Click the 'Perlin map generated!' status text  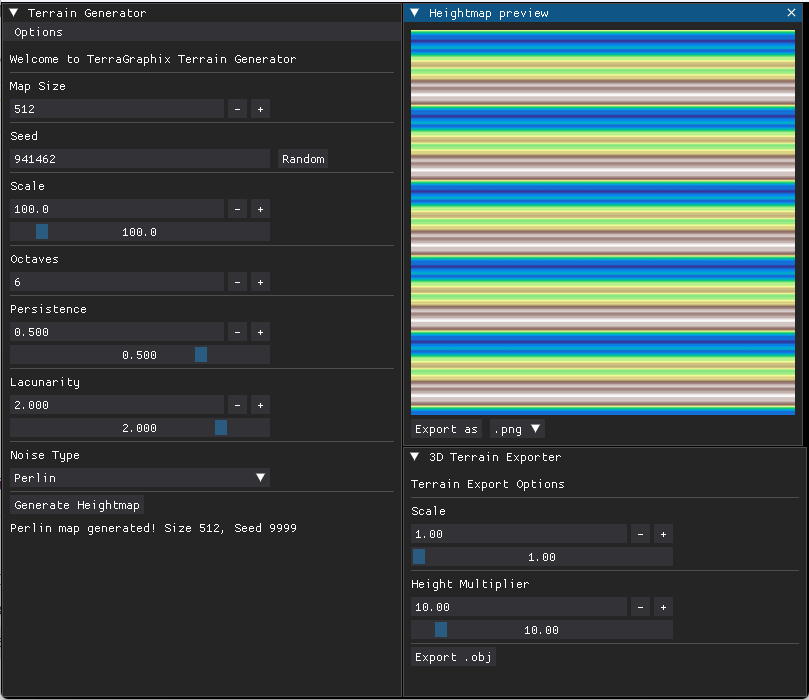[154, 528]
